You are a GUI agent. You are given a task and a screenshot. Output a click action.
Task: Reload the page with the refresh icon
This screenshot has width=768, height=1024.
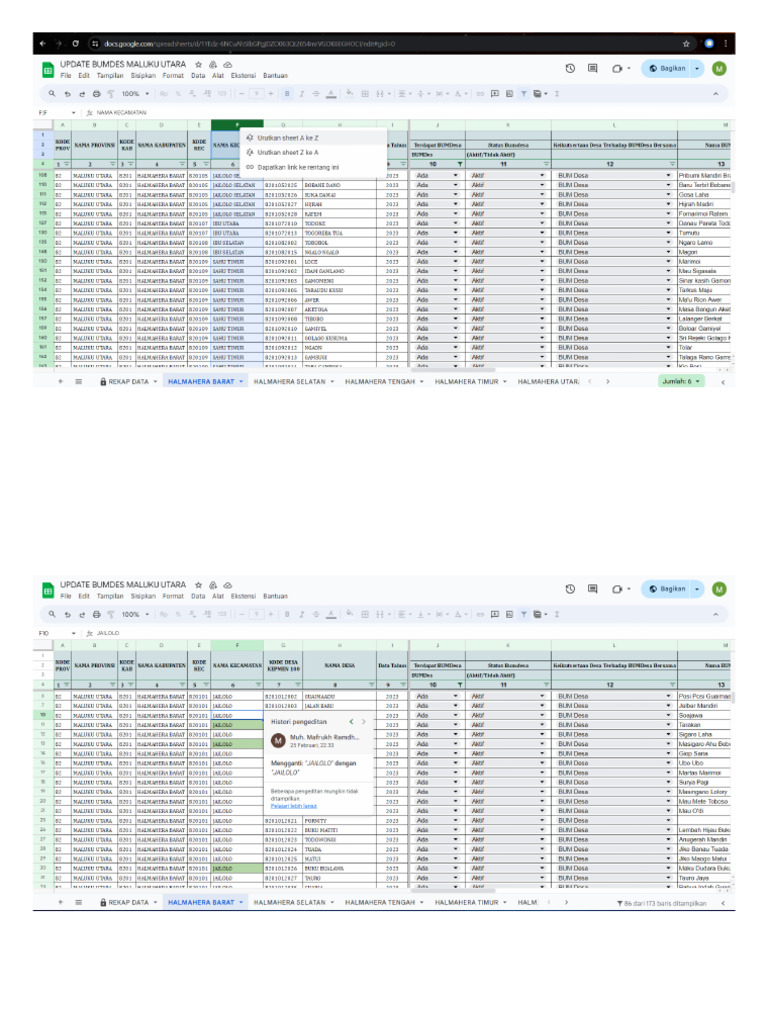75,44
